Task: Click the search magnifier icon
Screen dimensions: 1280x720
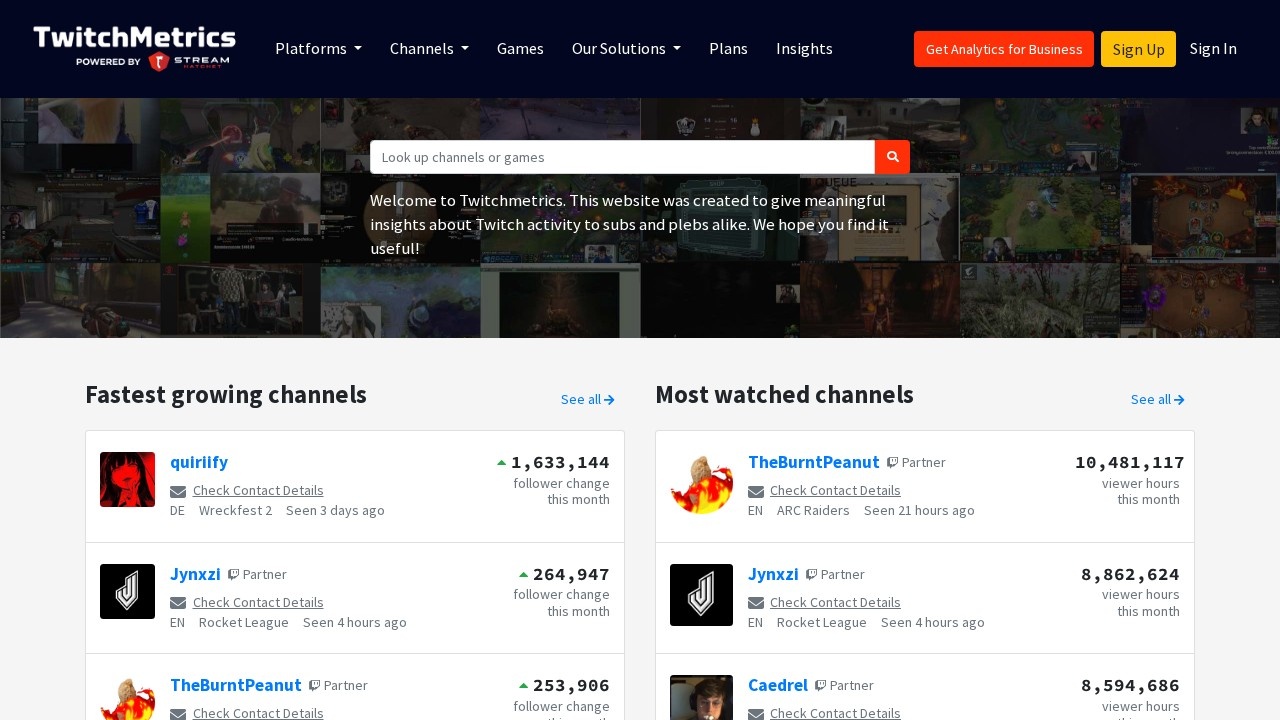Action: (x=891, y=157)
